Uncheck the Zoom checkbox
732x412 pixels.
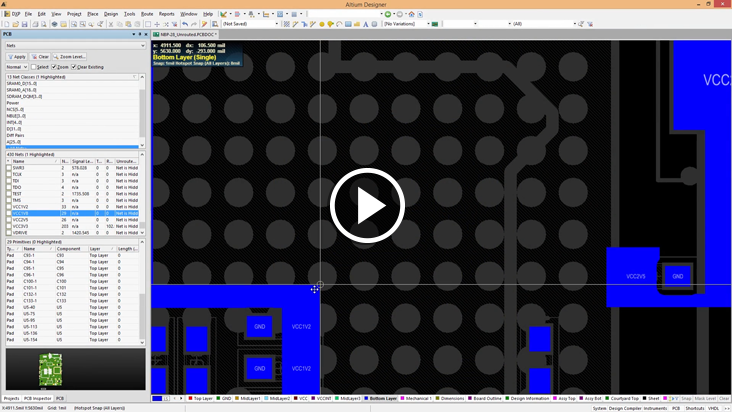(x=53, y=67)
